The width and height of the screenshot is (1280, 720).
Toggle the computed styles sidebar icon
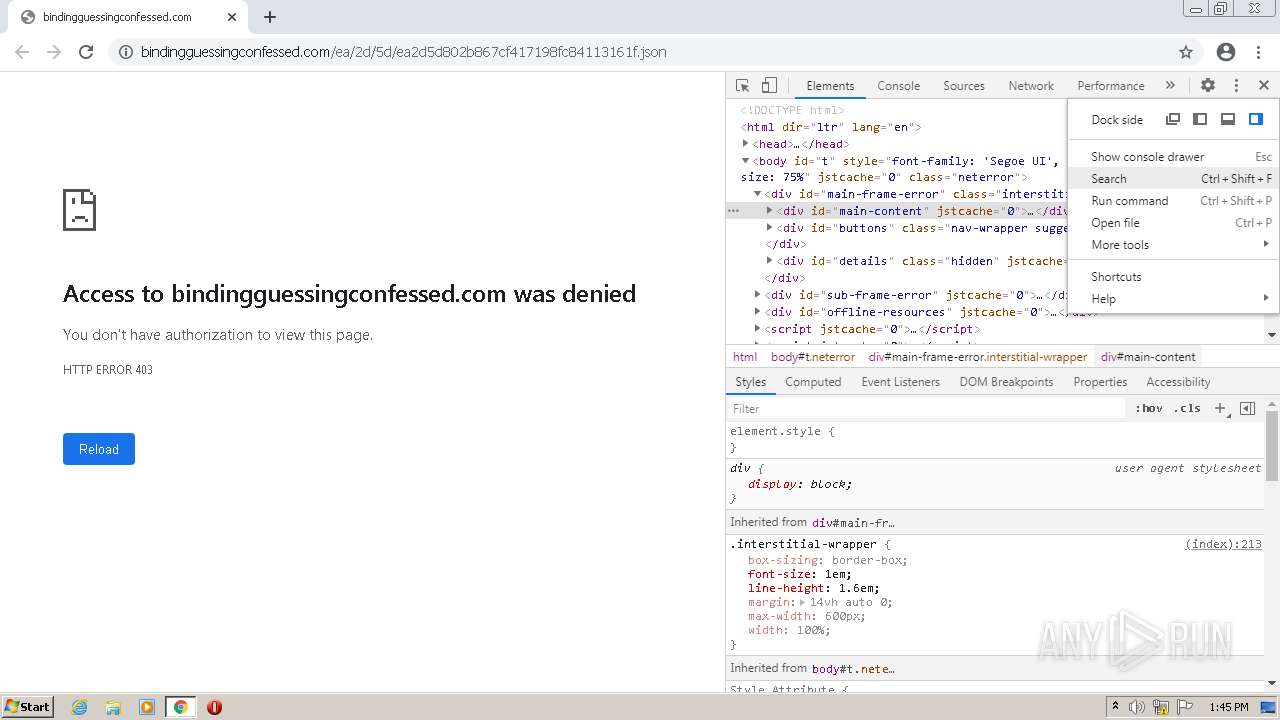click(x=1247, y=408)
